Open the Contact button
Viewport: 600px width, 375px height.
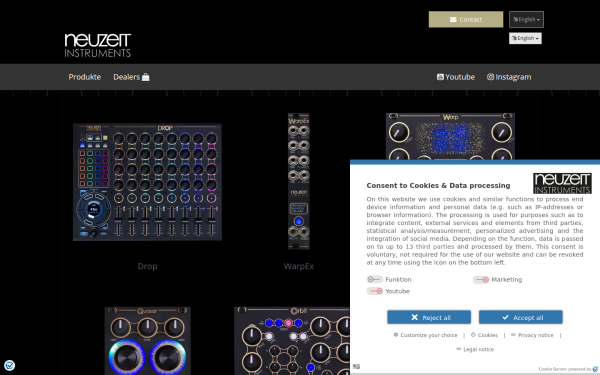coord(466,20)
